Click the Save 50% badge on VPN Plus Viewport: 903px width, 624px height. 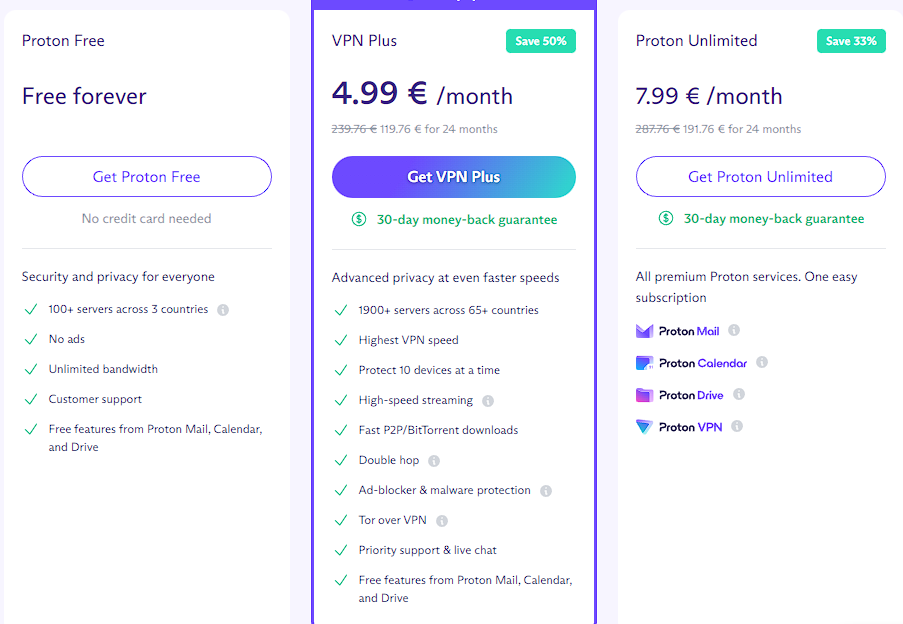[x=541, y=41]
